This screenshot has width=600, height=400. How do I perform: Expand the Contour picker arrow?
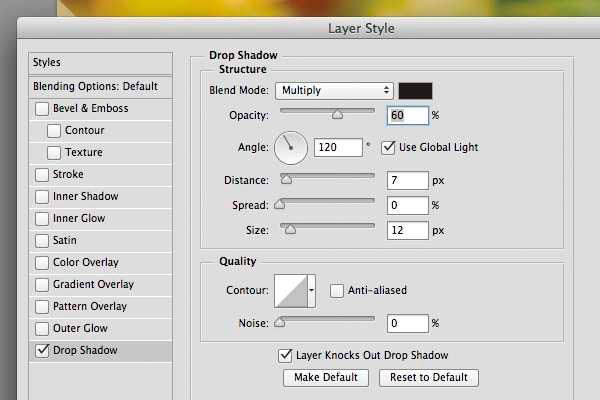coord(311,291)
